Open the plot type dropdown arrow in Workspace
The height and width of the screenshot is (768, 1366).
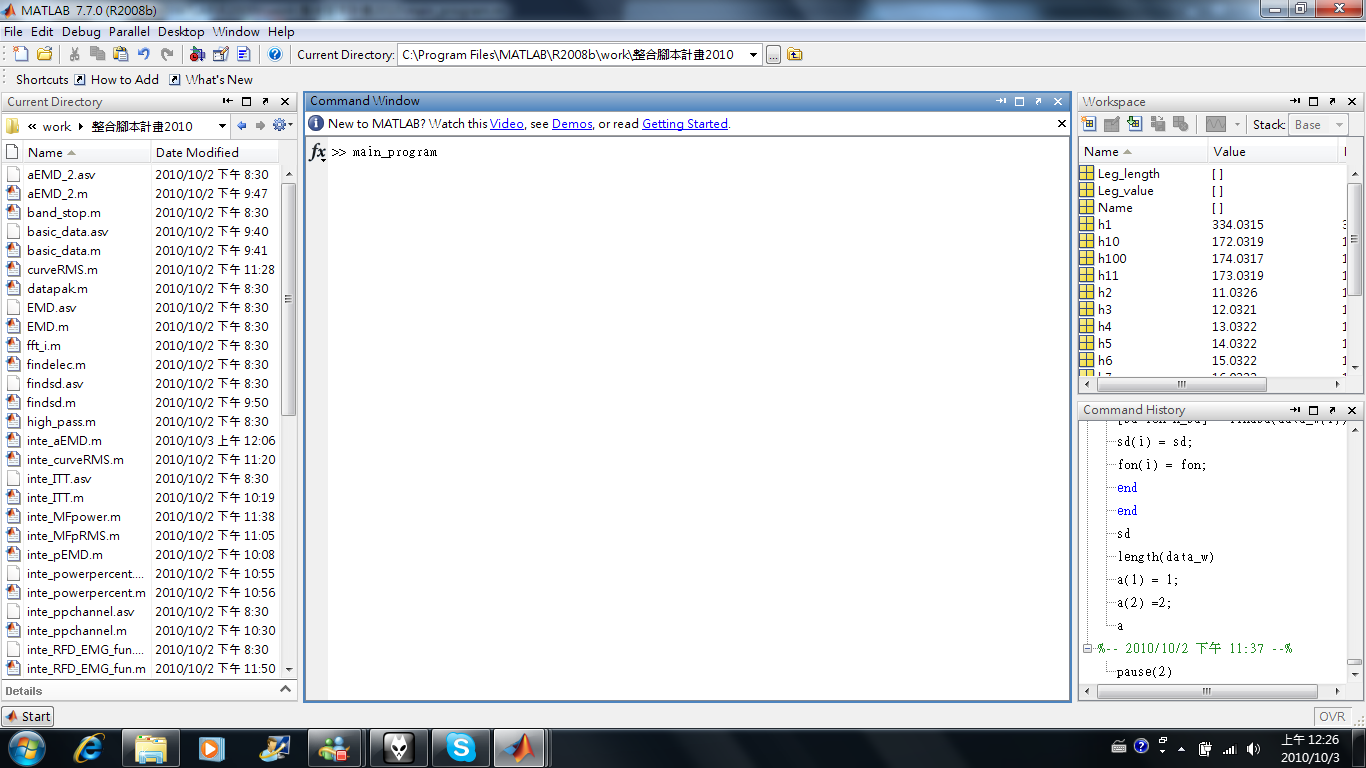(x=1237, y=124)
